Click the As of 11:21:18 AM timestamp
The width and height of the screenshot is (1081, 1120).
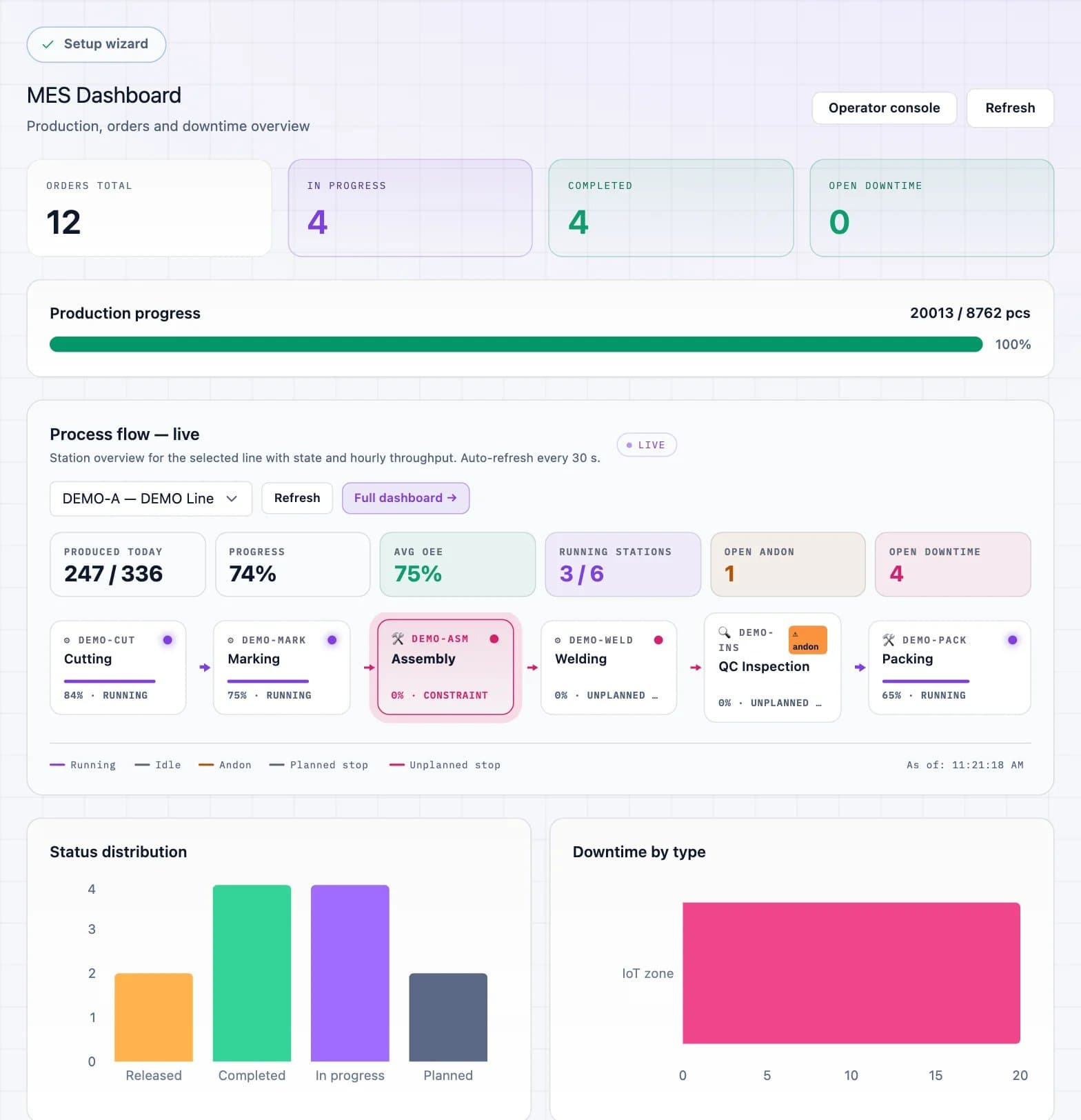tap(964, 765)
